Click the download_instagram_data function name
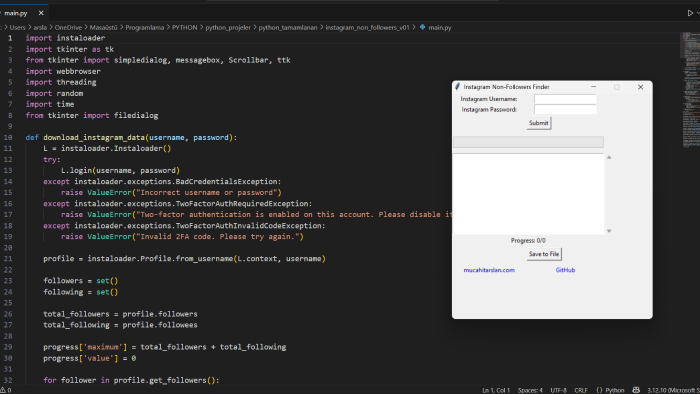This screenshot has width=700, height=394. [94, 137]
